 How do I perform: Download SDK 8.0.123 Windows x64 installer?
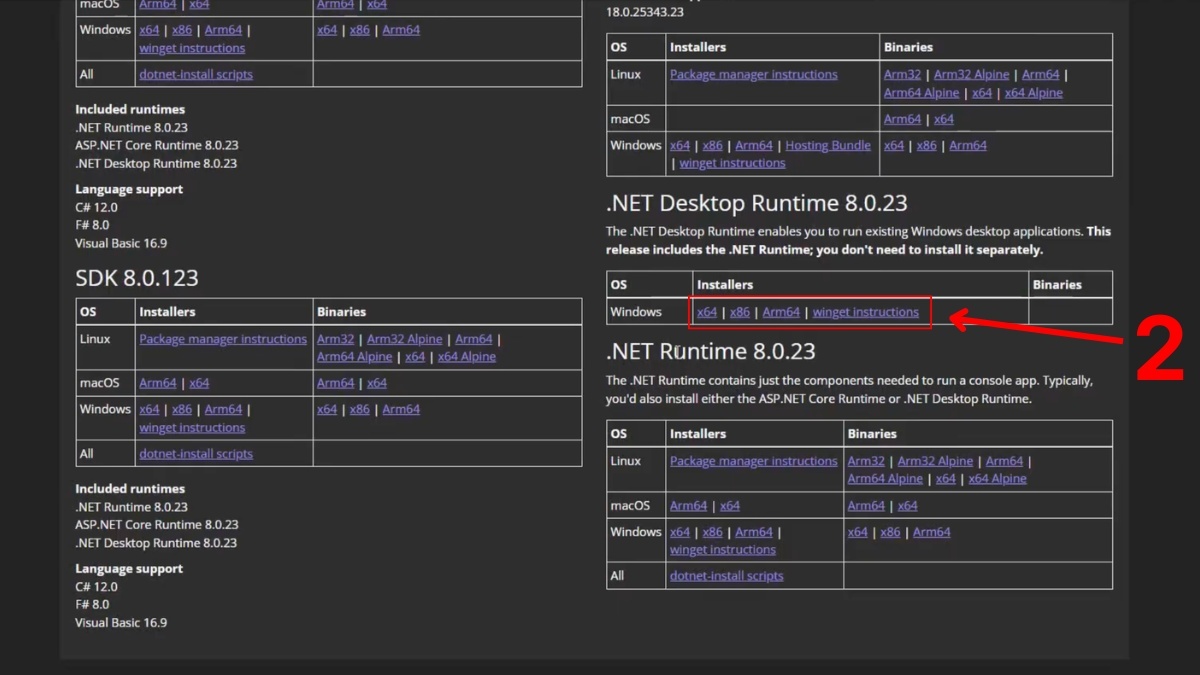[149, 409]
